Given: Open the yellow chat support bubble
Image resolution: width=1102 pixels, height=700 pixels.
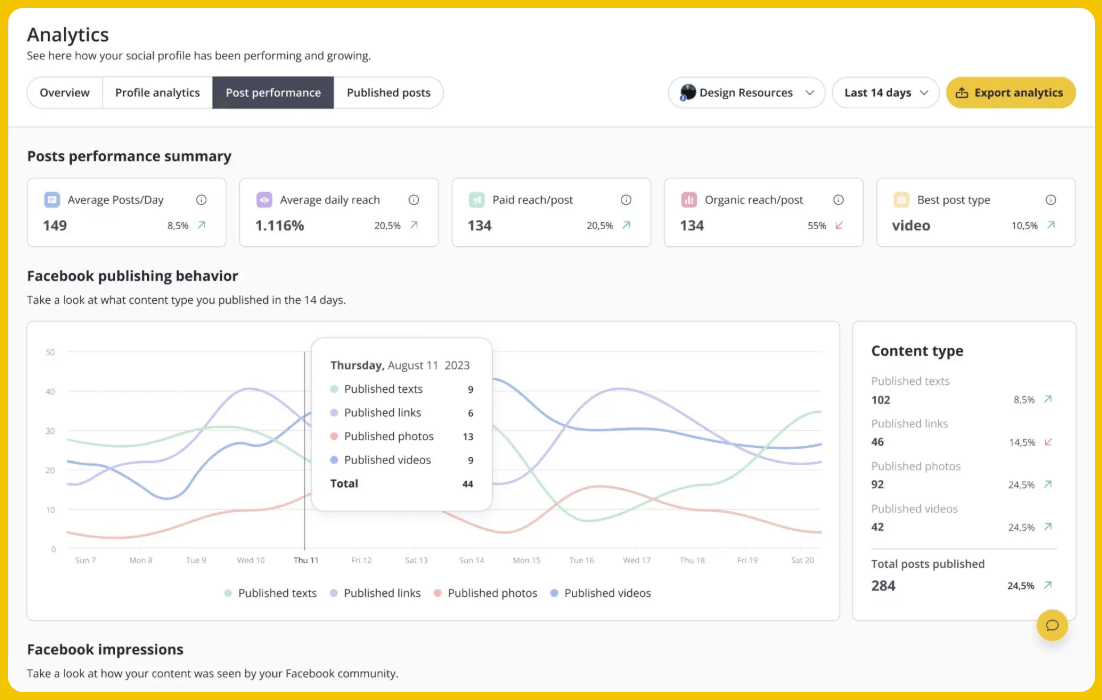Looking at the screenshot, I should (1052, 625).
